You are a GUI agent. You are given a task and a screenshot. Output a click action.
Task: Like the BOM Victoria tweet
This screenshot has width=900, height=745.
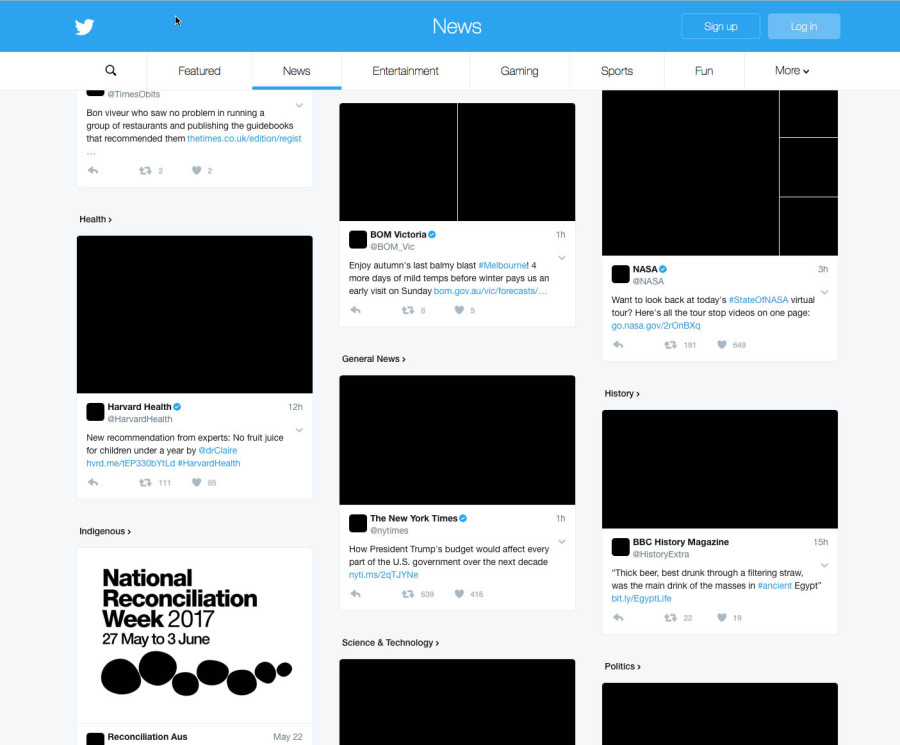459,310
